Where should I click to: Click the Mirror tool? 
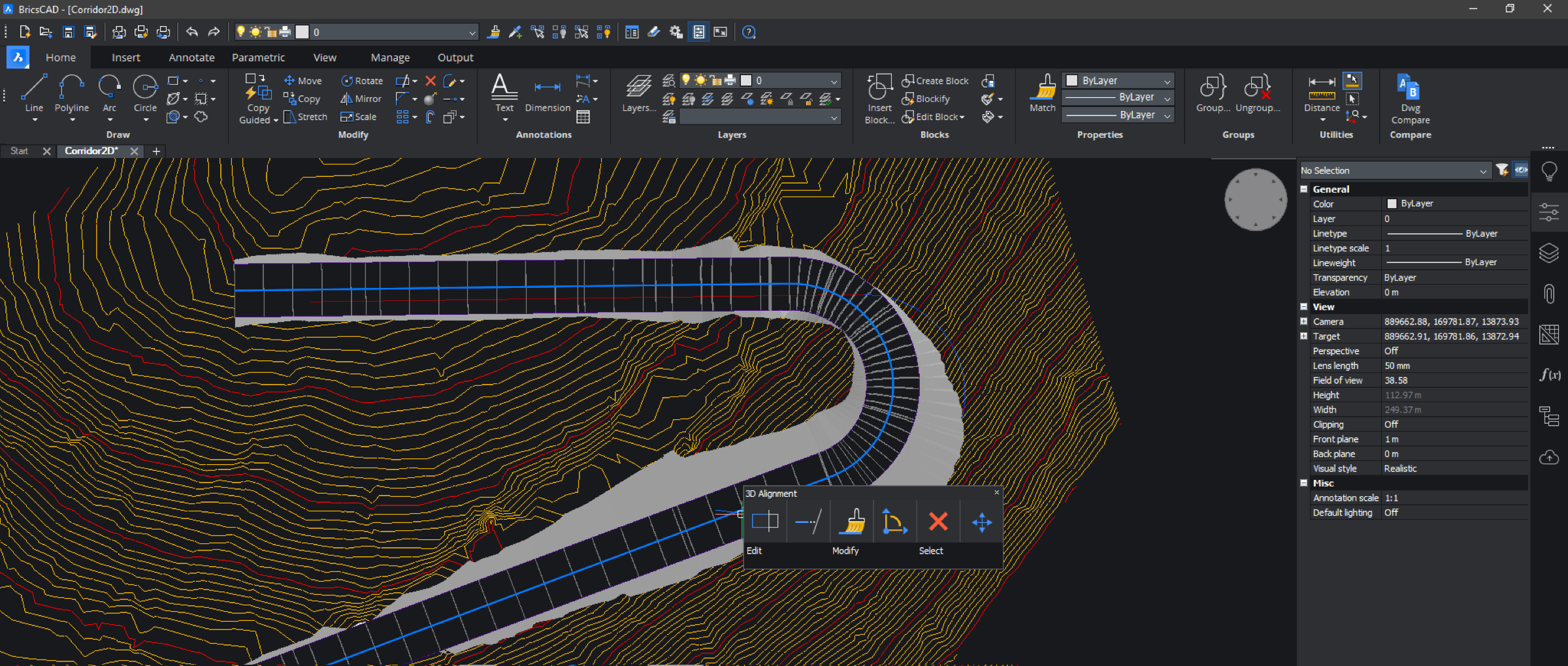tap(361, 99)
